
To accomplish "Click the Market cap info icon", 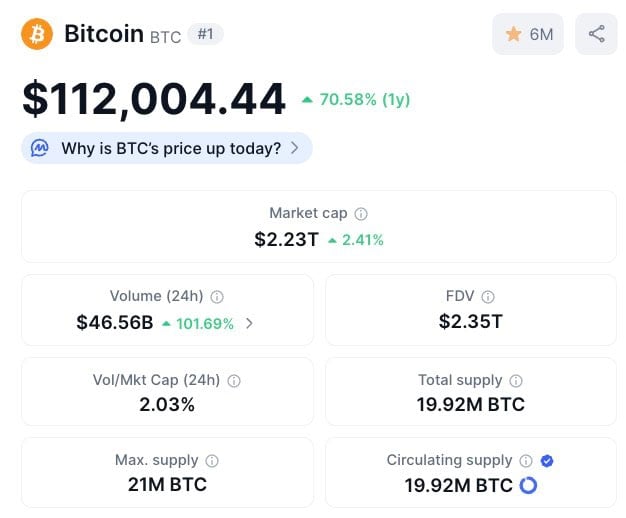I will click(361, 214).
